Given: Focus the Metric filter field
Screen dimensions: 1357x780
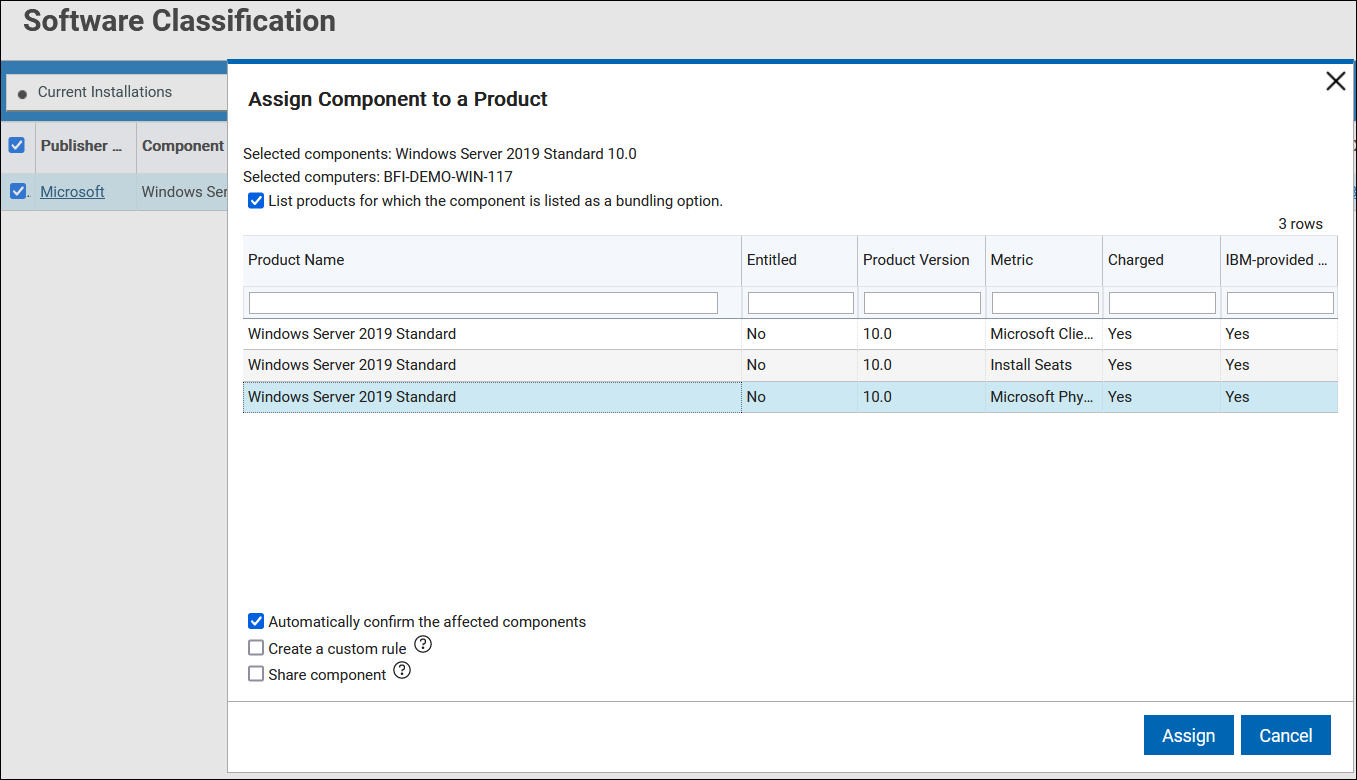Looking at the screenshot, I should click(1045, 303).
